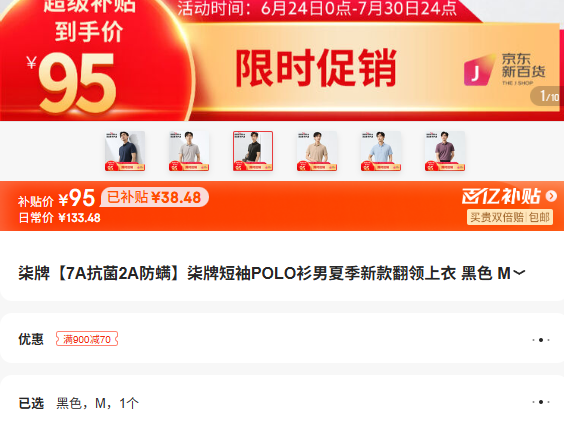Select the khaki polo thumbnail
This screenshot has height=421, width=564.
pyautogui.click(x=317, y=151)
